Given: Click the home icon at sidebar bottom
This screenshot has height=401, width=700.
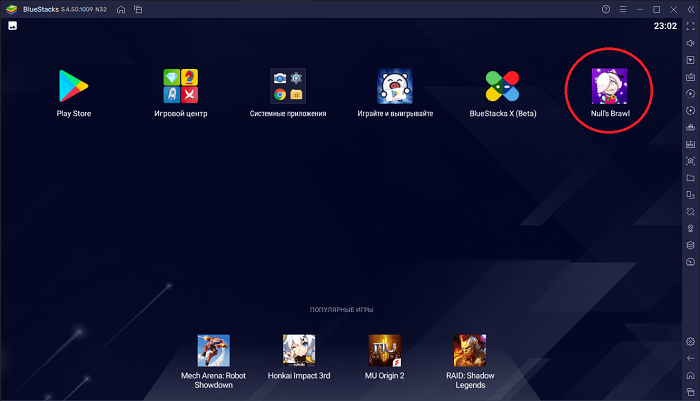Looking at the screenshot, I should [691, 375].
